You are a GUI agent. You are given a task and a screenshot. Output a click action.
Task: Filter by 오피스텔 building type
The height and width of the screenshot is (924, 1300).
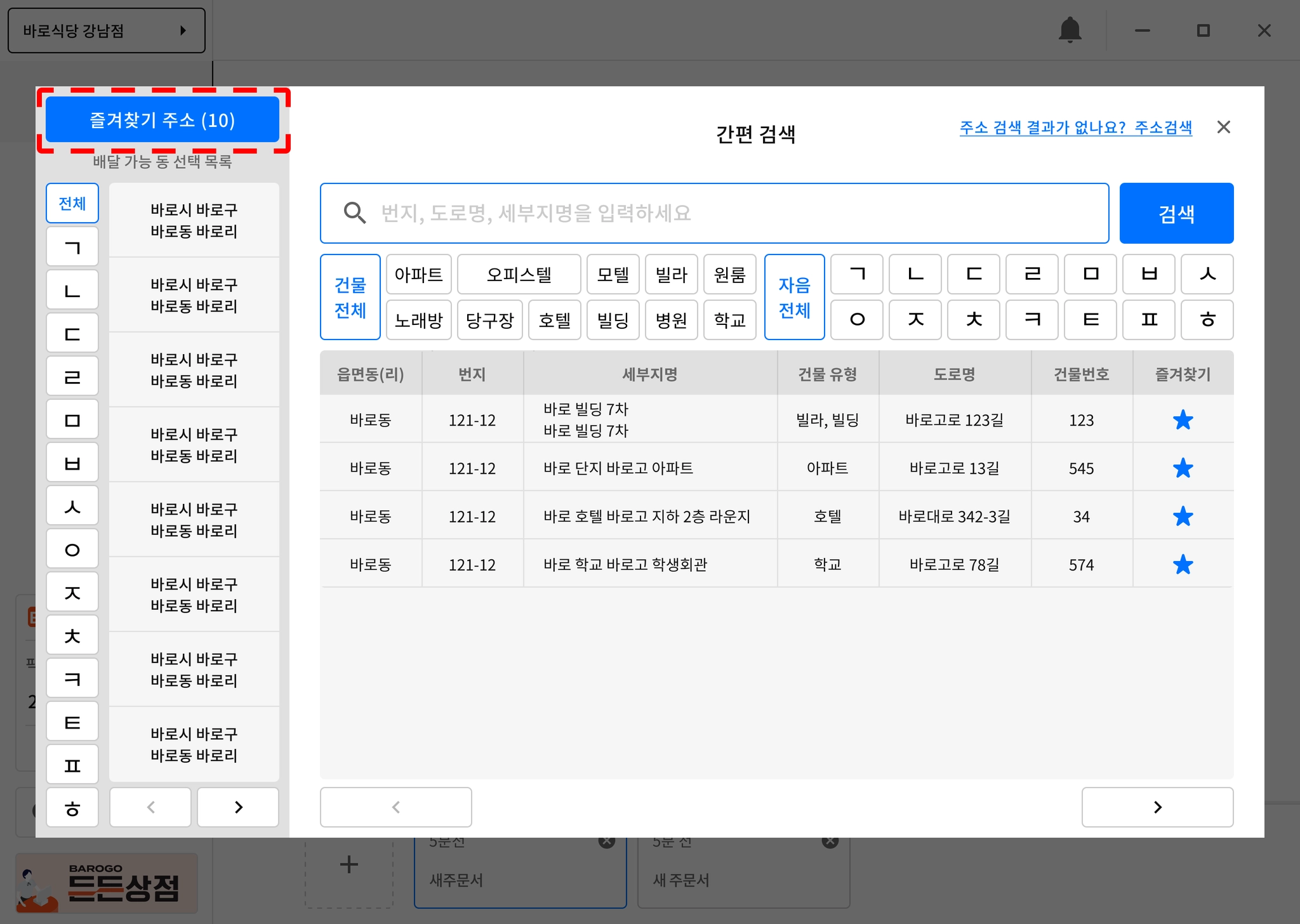coord(519,275)
